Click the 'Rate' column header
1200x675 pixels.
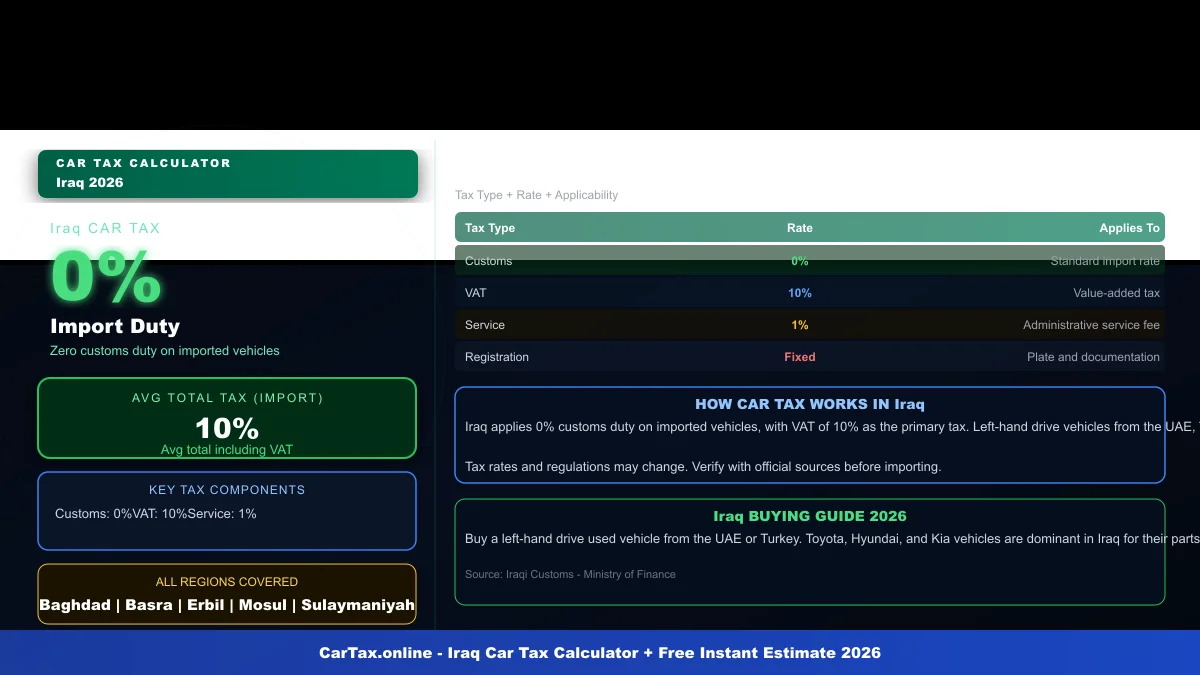(800, 228)
